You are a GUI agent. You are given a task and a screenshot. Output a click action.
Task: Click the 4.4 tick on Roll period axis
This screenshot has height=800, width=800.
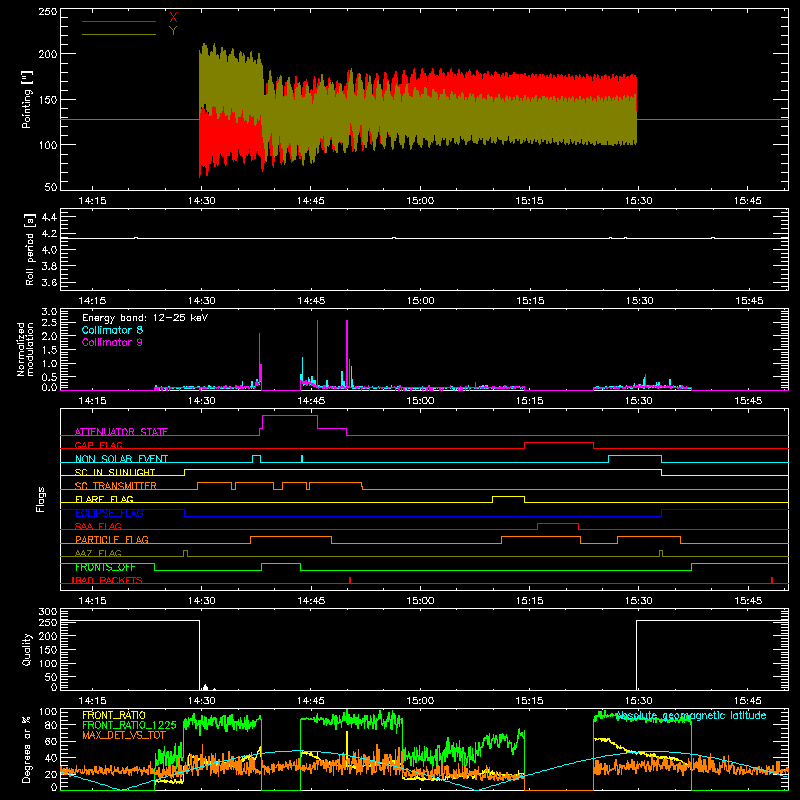[x=49, y=217]
